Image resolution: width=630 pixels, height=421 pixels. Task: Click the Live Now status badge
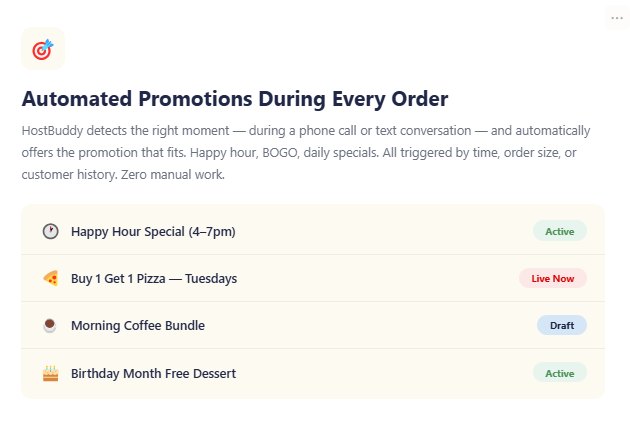click(552, 278)
